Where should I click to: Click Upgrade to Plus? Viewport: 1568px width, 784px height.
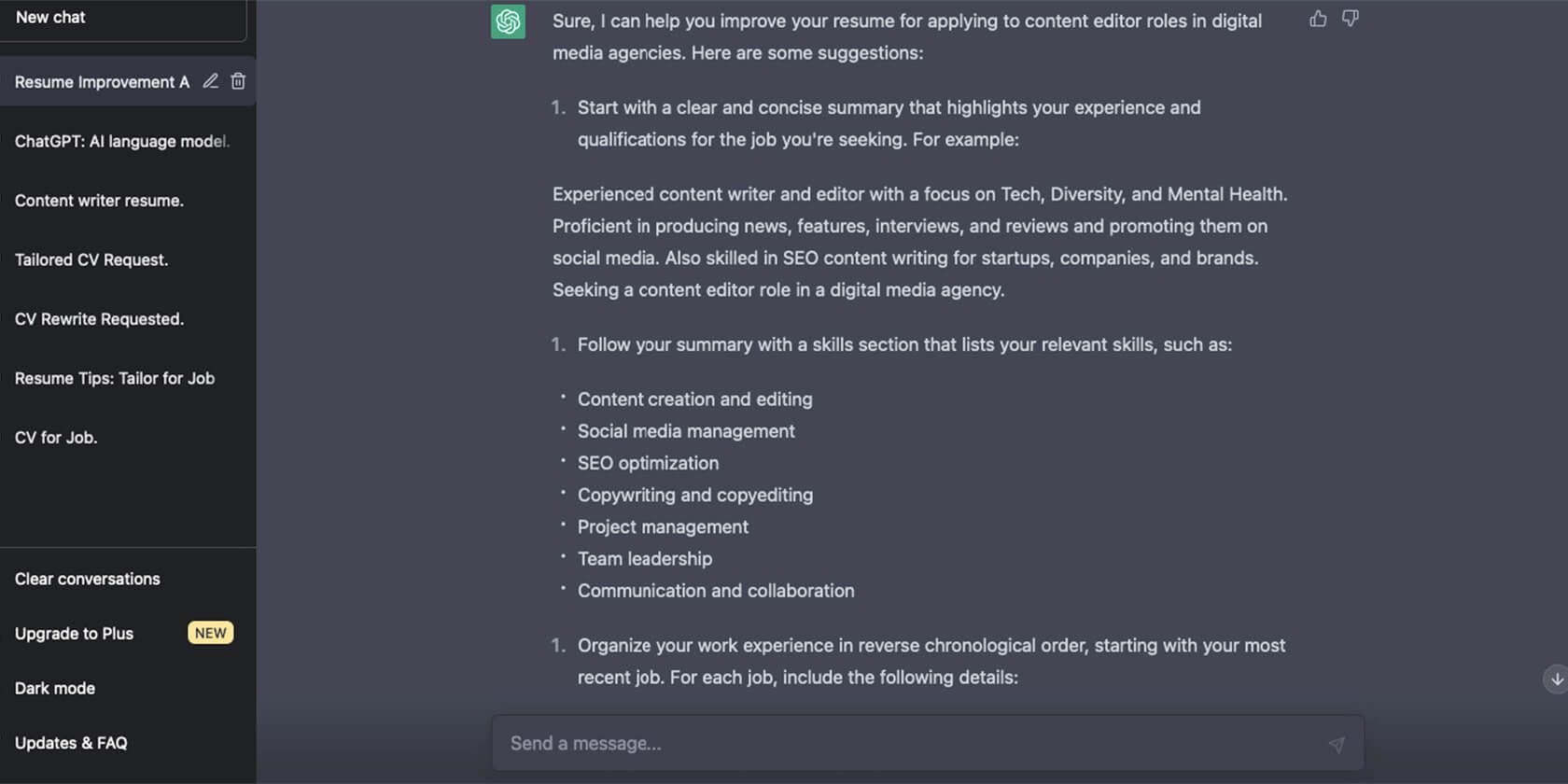tap(75, 634)
